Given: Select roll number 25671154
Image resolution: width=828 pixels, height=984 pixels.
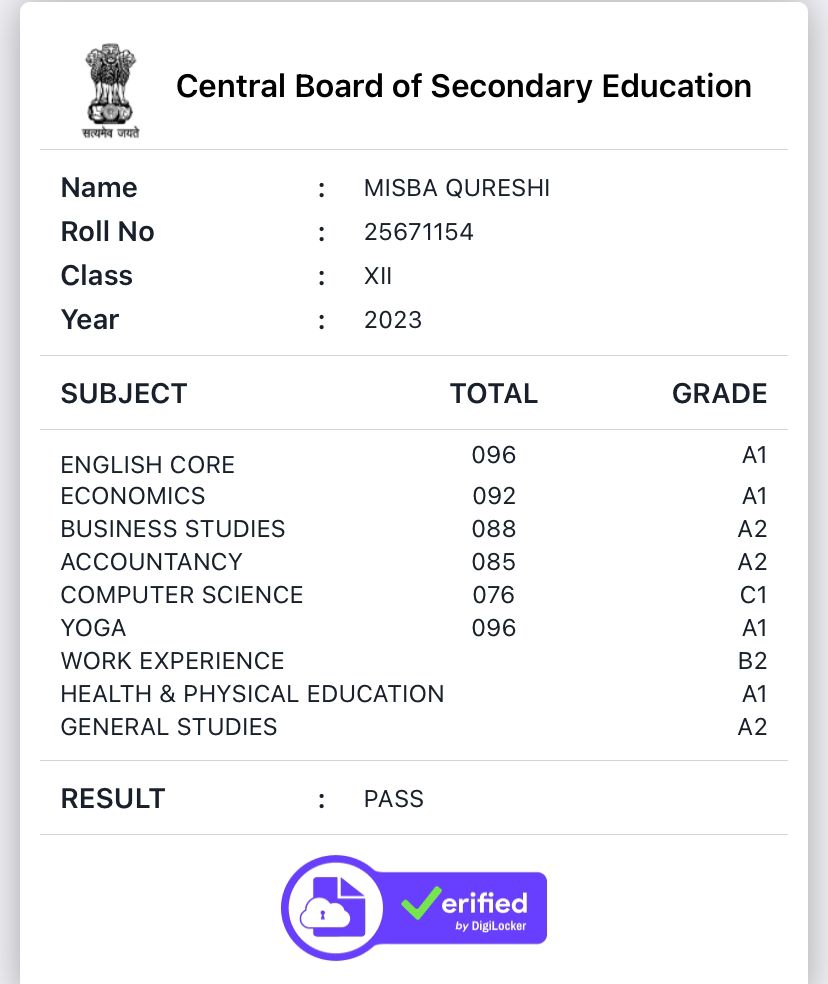Looking at the screenshot, I should pos(419,232).
